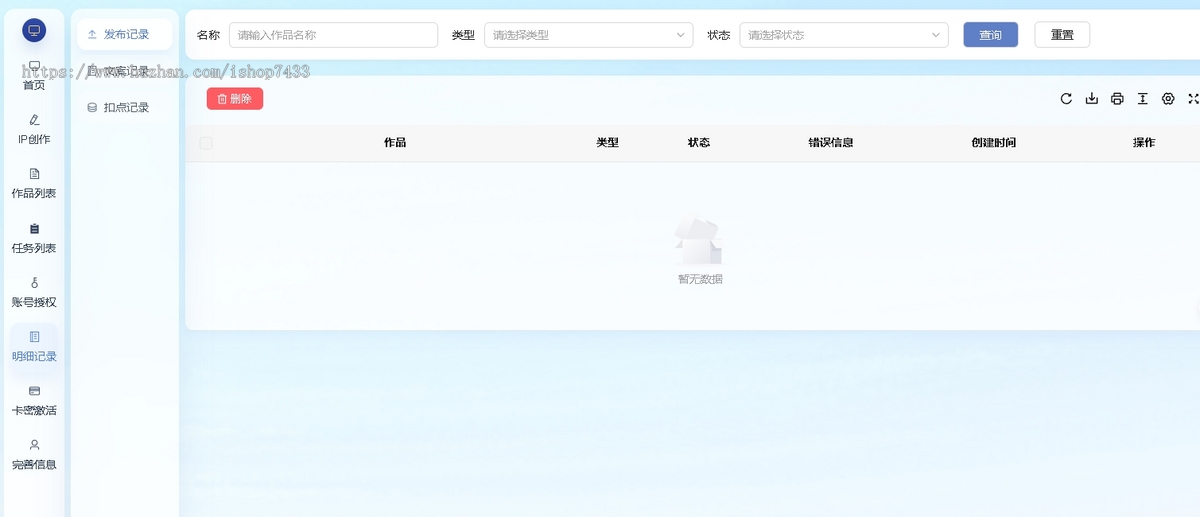
Task: Open 作品列表 from the sidebar
Action: tap(34, 184)
